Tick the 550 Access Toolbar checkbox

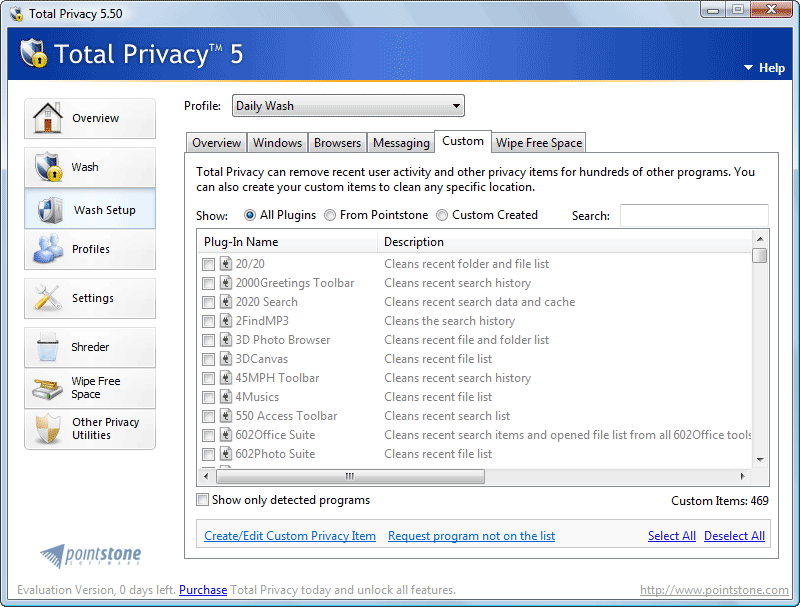tap(208, 416)
